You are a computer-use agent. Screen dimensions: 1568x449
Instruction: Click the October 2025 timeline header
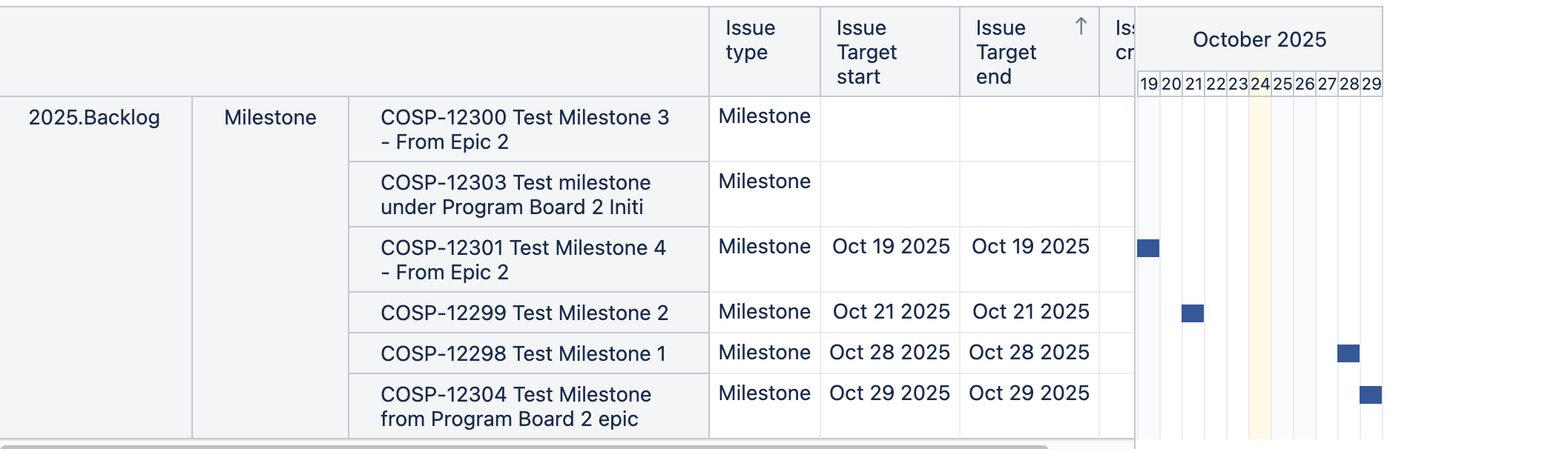click(x=1259, y=39)
